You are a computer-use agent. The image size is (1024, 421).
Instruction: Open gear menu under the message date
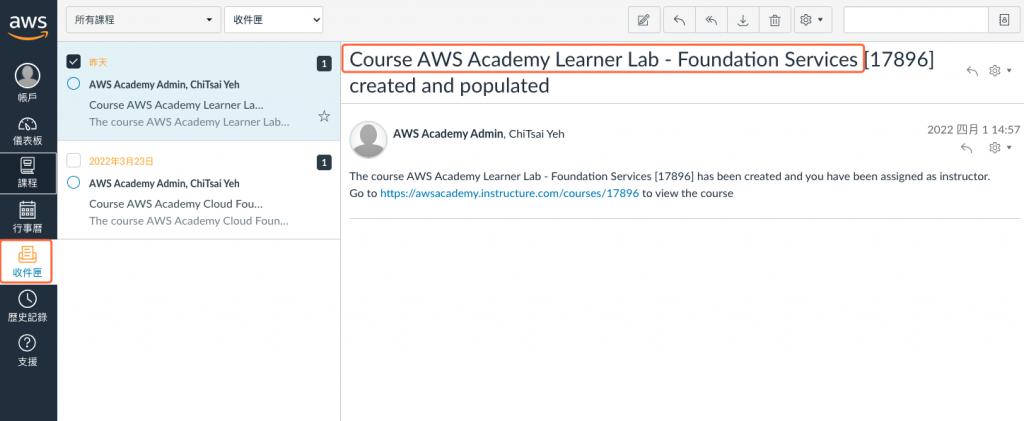(x=999, y=148)
